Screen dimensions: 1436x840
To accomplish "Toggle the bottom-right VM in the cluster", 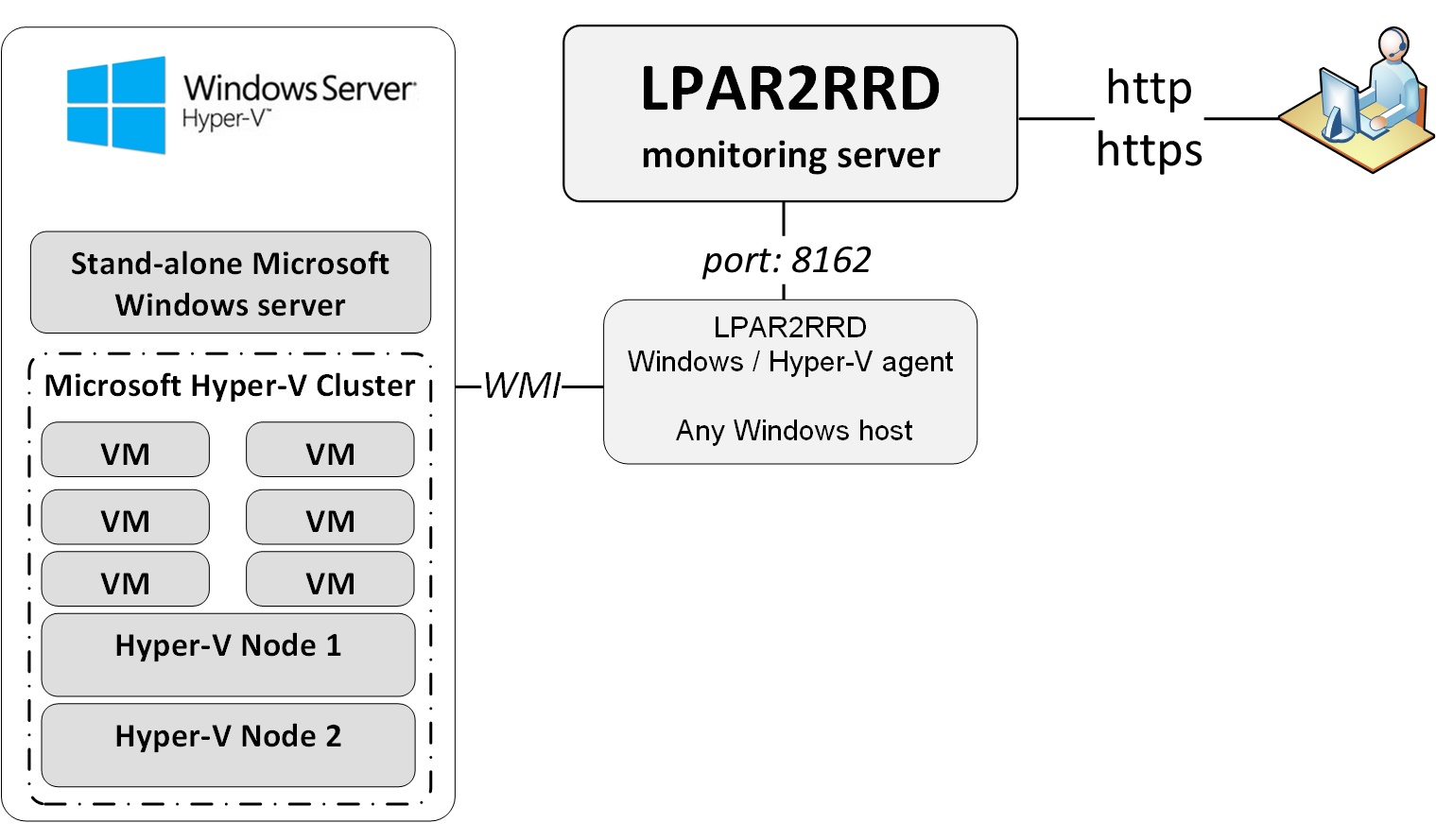I will [329, 578].
